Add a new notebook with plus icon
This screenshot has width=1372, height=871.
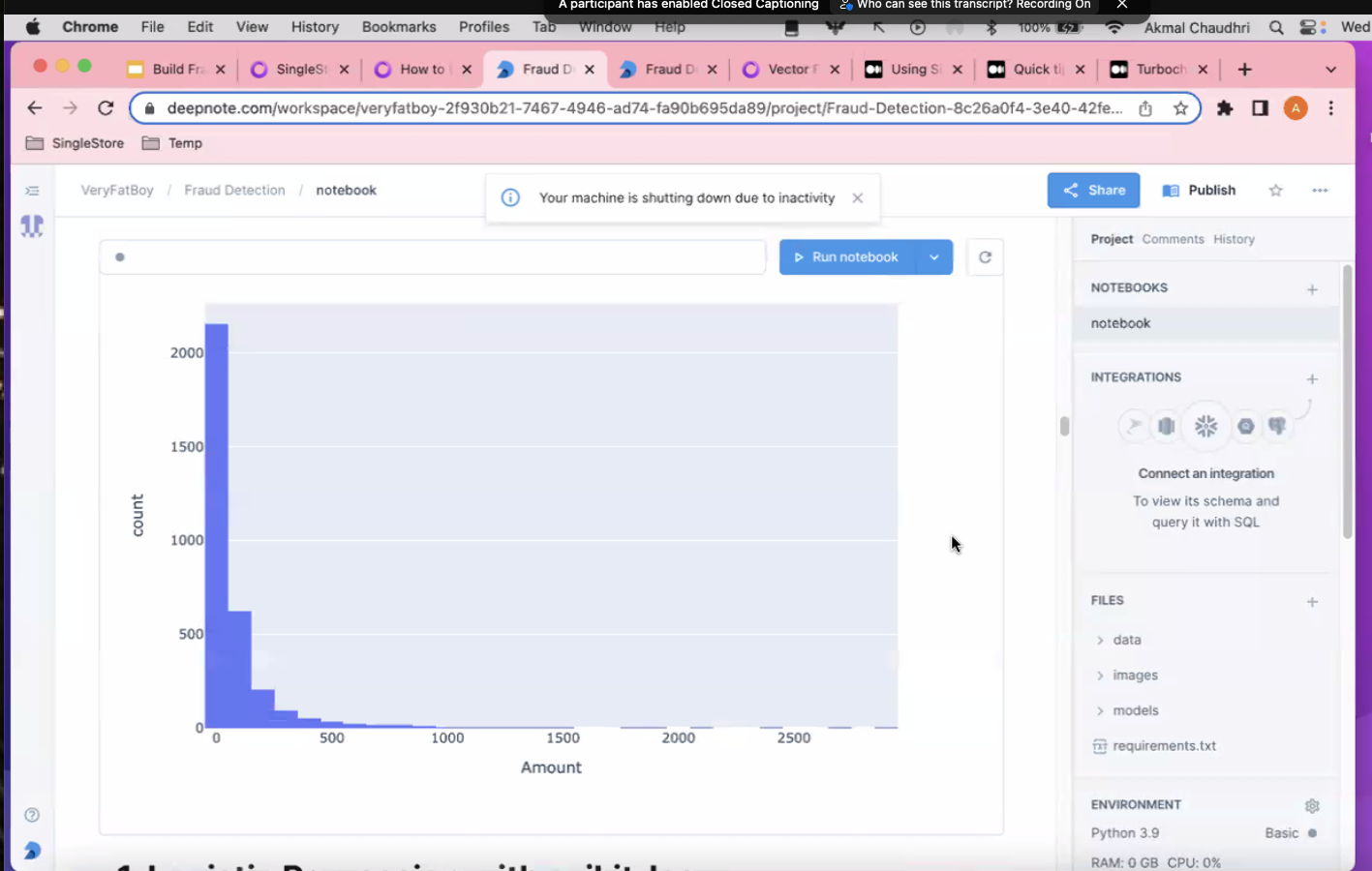click(x=1312, y=289)
